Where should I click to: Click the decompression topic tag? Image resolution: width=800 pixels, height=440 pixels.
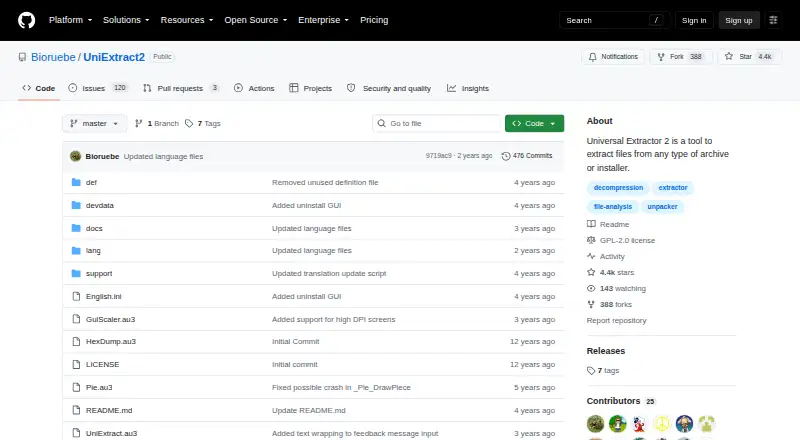coord(618,188)
